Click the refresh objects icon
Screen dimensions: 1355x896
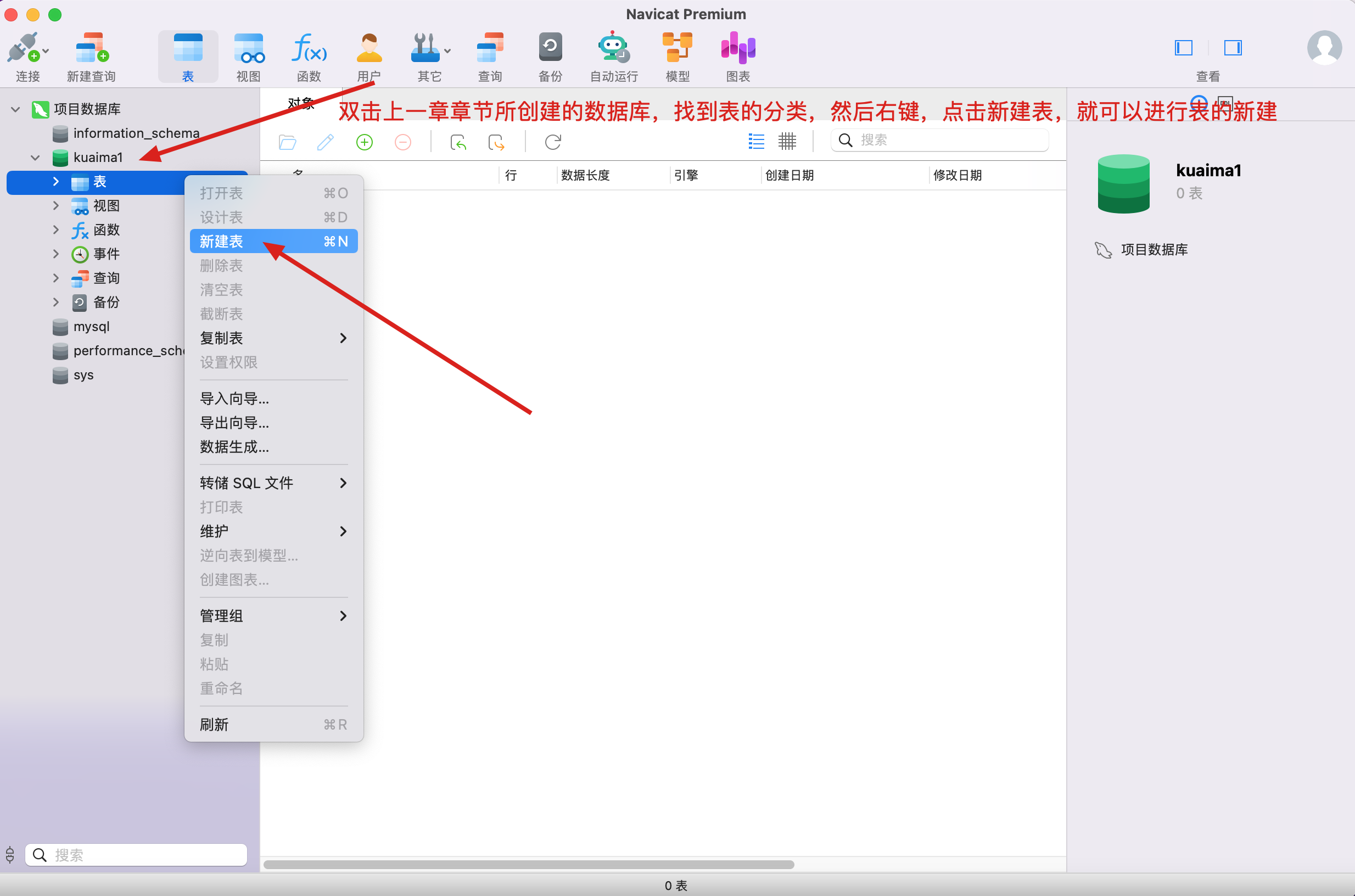point(553,142)
